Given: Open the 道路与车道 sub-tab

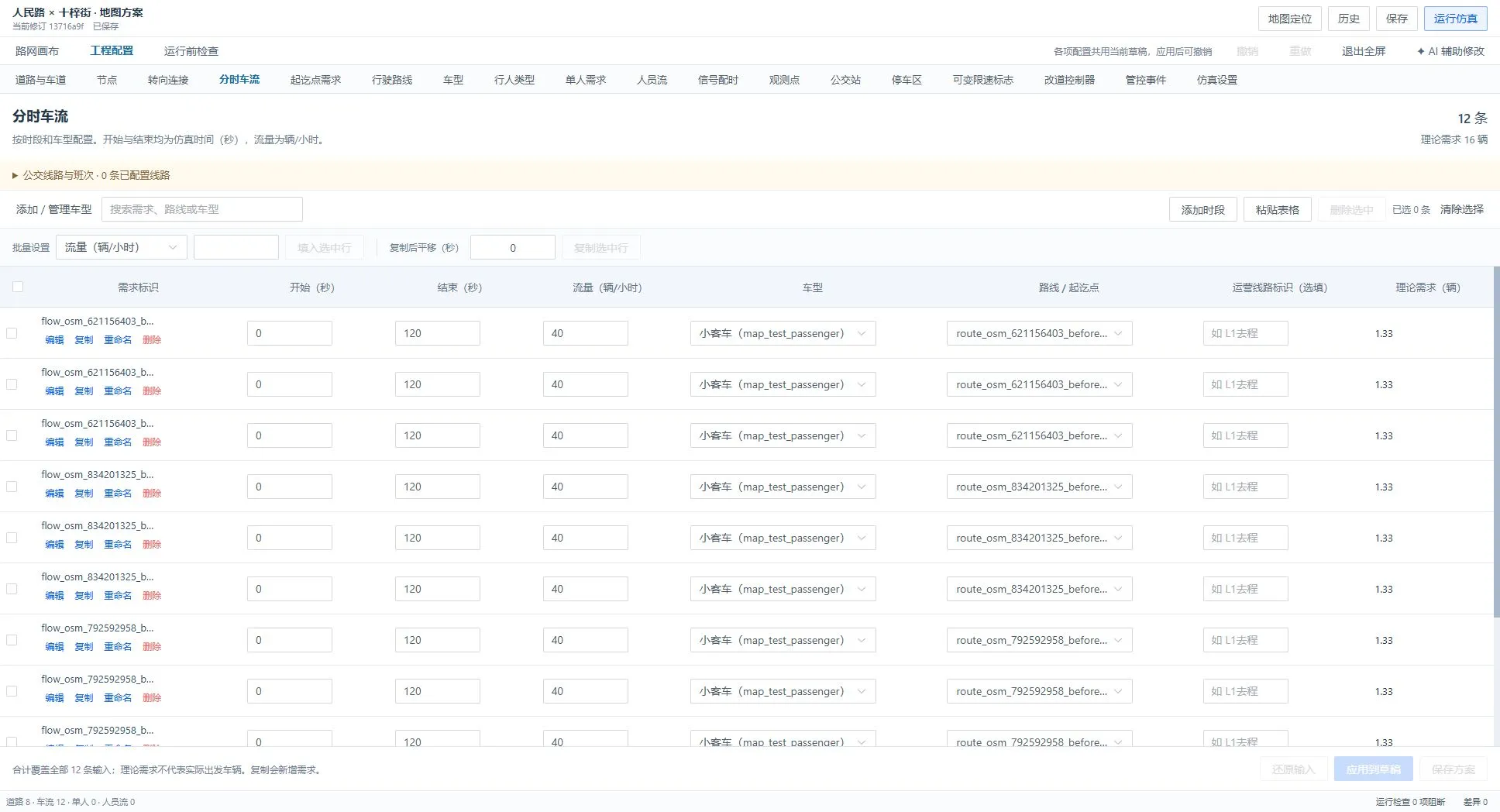Looking at the screenshot, I should point(40,80).
